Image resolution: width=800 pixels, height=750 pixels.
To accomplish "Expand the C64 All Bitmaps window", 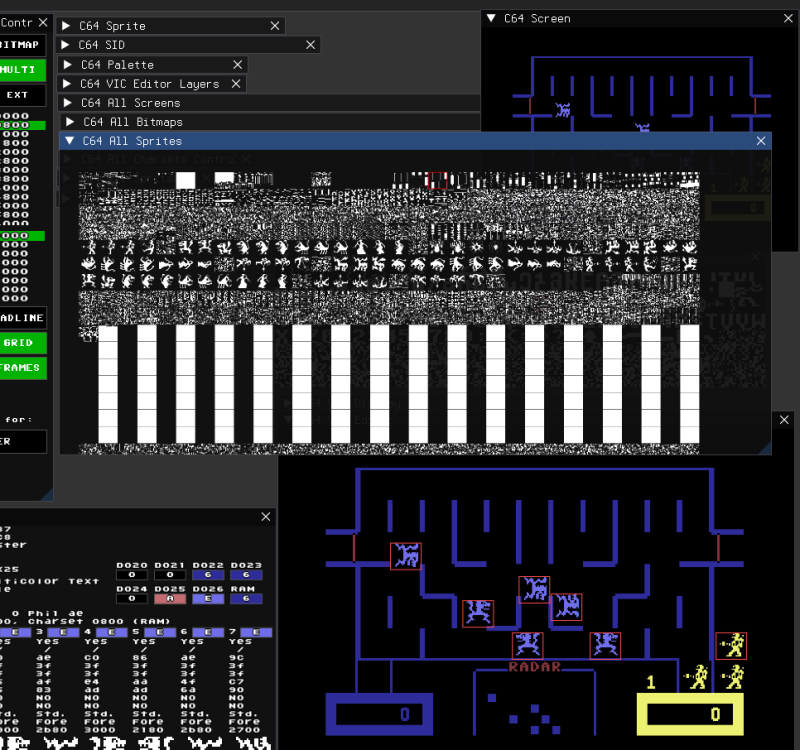I will click(70, 121).
